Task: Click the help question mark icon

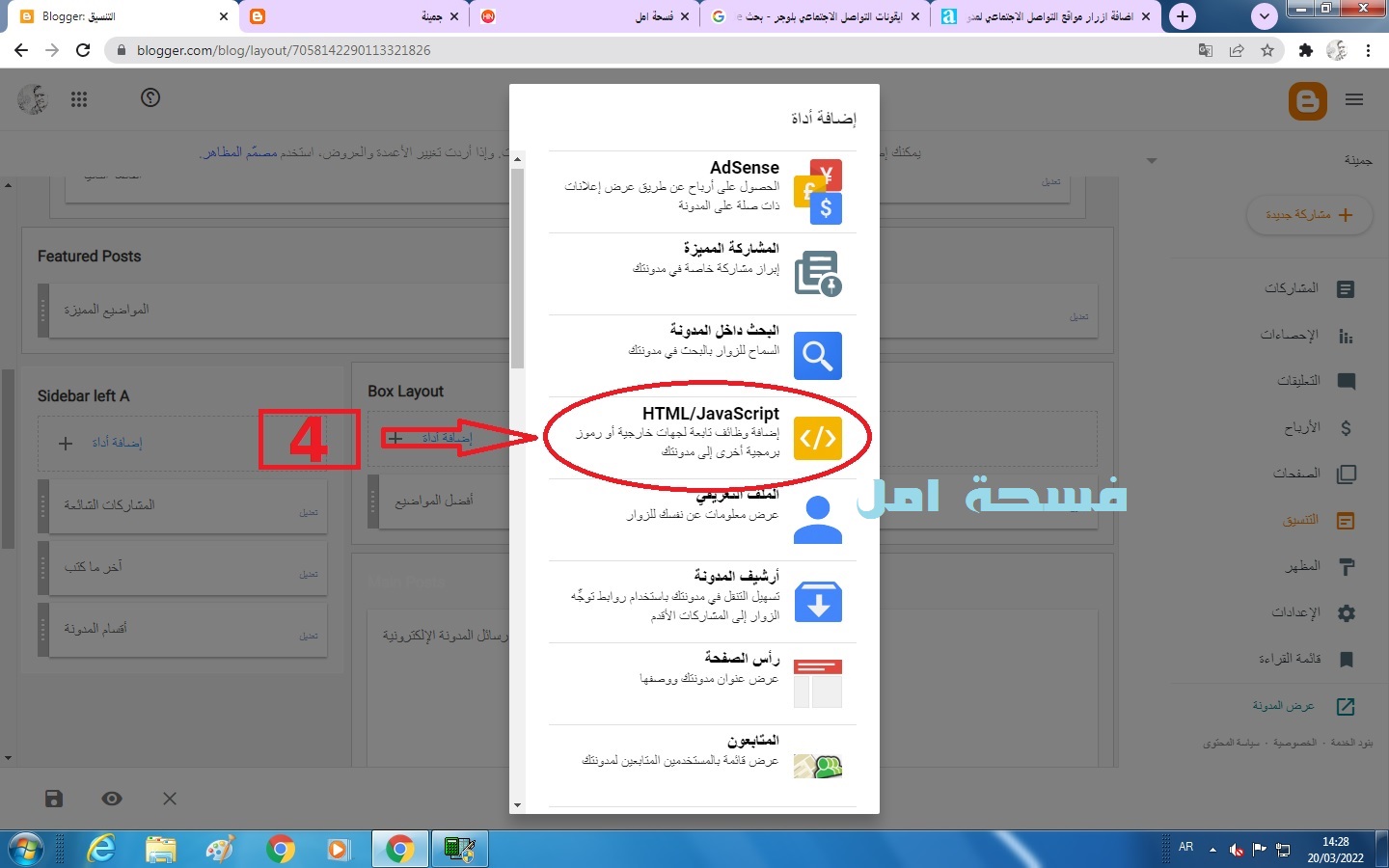Action: pos(150,97)
